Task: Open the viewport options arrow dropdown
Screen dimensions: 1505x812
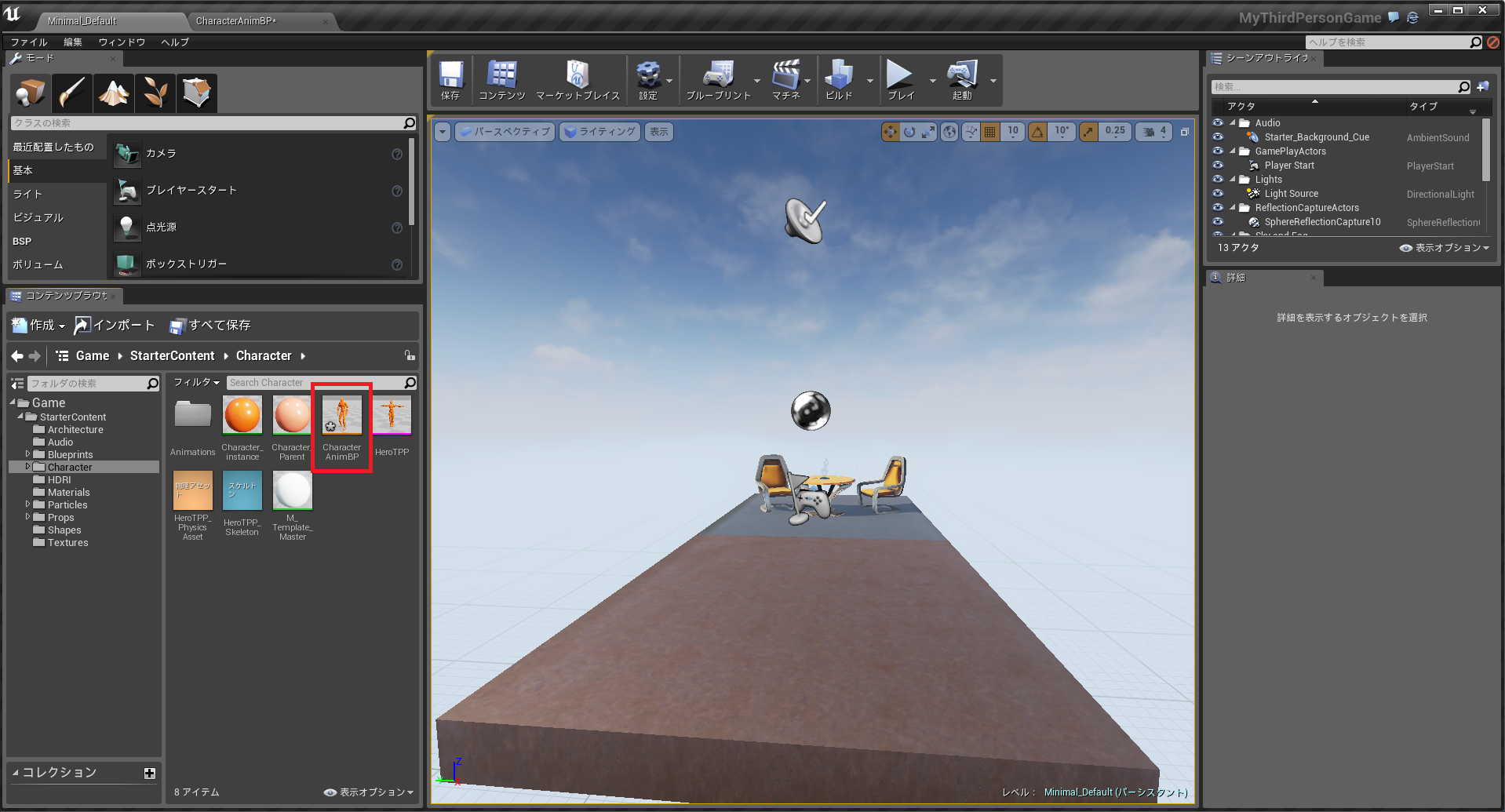Action: coord(443,132)
